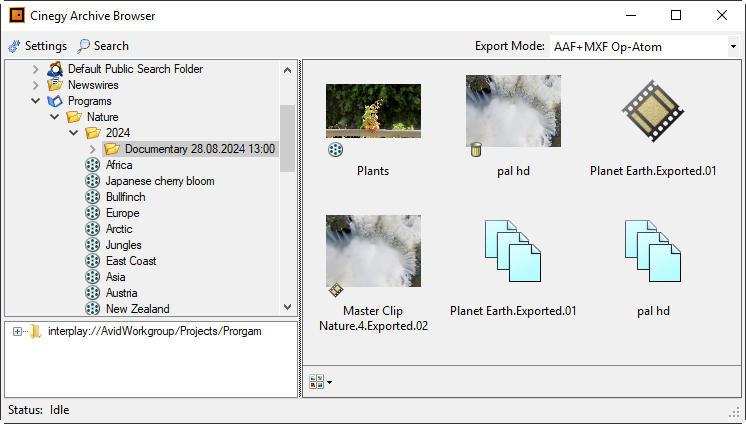Select the Africa tree row

(119, 165)
